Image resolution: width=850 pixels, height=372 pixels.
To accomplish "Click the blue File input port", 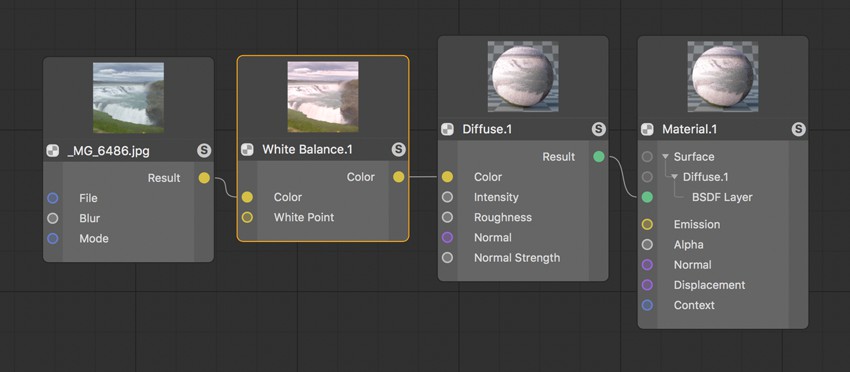I will click(x=53, y=198).
